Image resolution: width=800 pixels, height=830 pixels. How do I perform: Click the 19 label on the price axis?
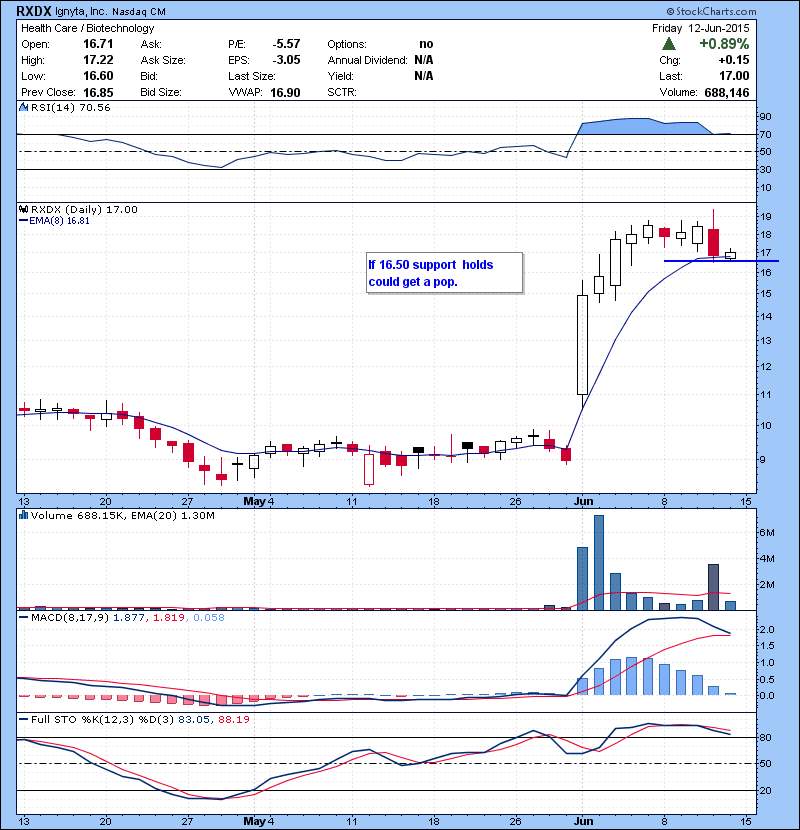coord(766,216)
